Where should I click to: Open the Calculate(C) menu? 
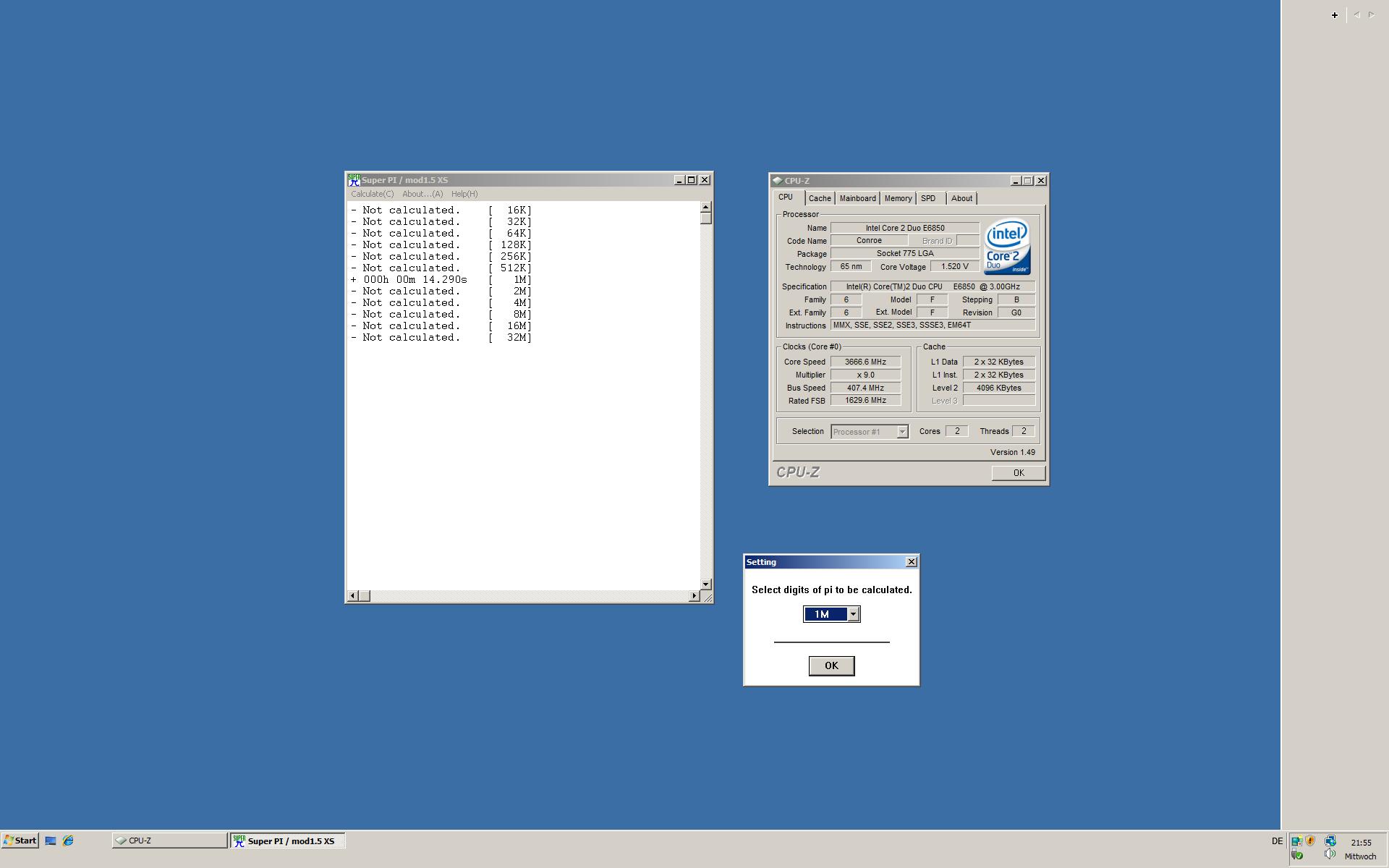[x=373, y=194]
